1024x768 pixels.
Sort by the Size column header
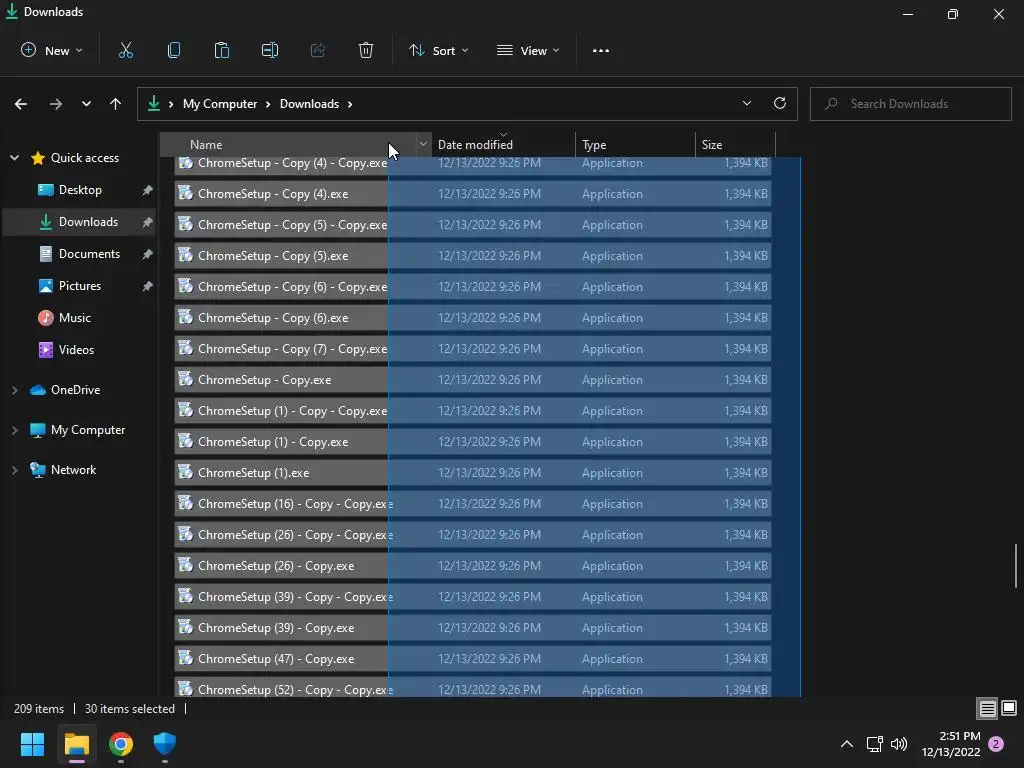735,144
